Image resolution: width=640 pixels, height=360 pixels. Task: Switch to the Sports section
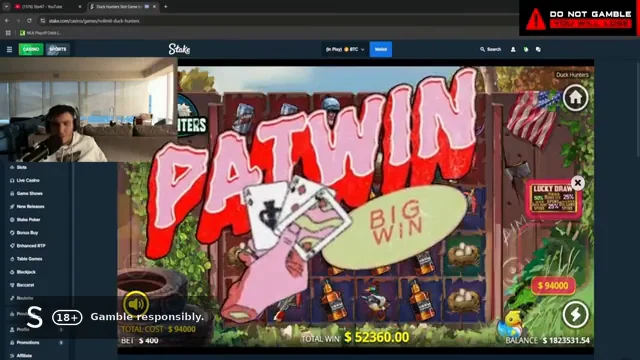58,49
